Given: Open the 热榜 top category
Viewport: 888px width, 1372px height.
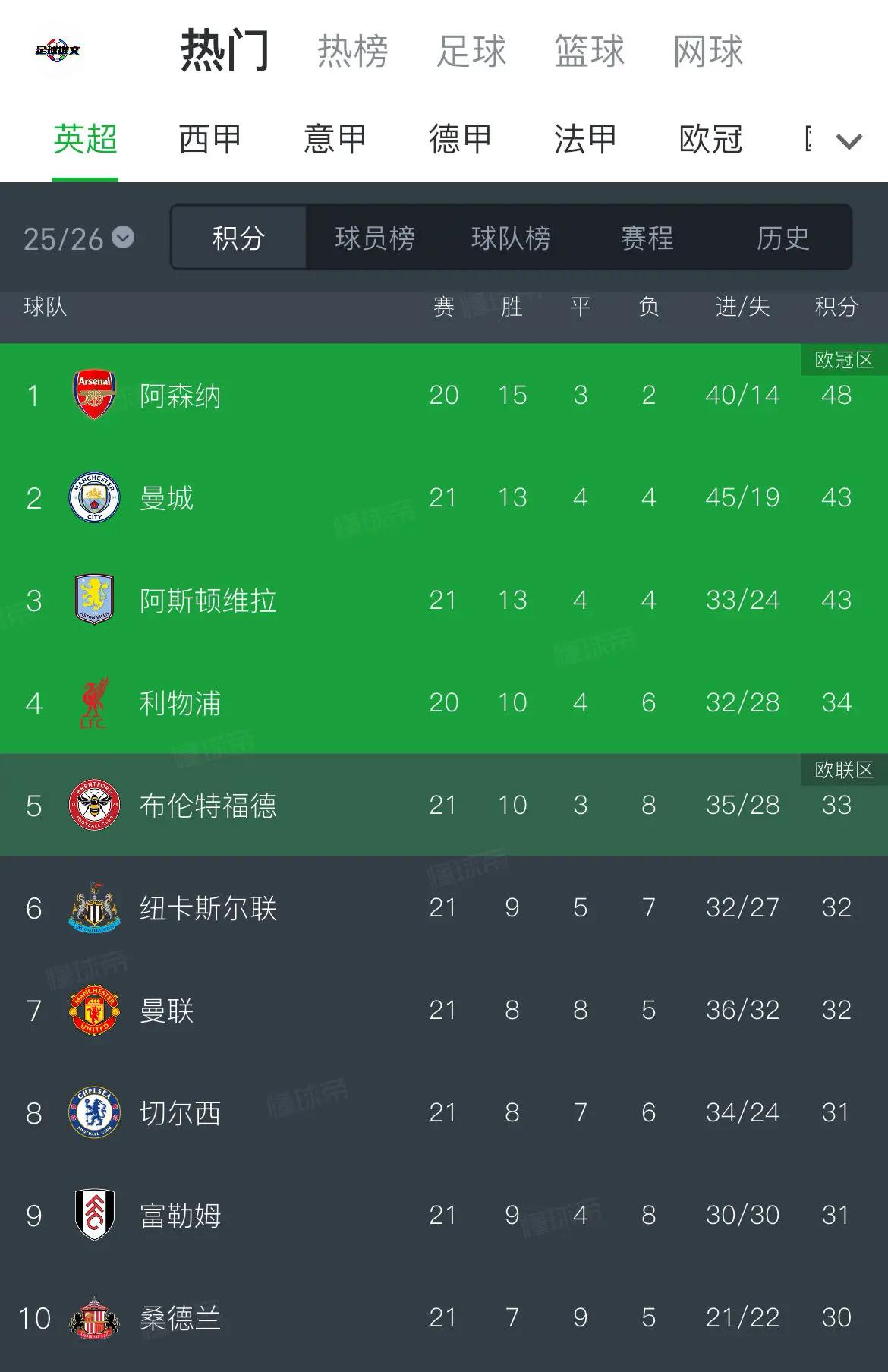Looking at the screenshot, I should (352, 52).
